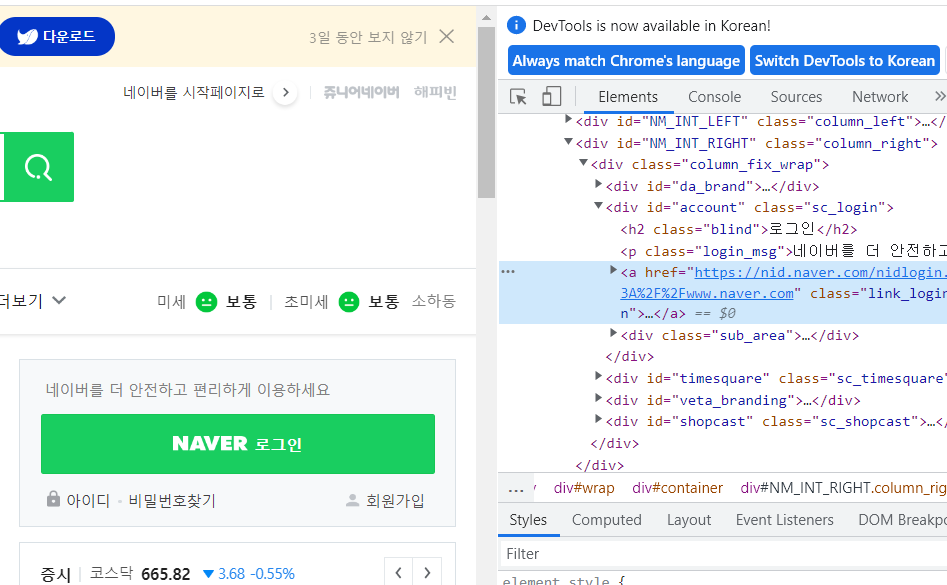947x585 pixels.
Task: Switch to the Network tab
Action: (x=880, y=97)
